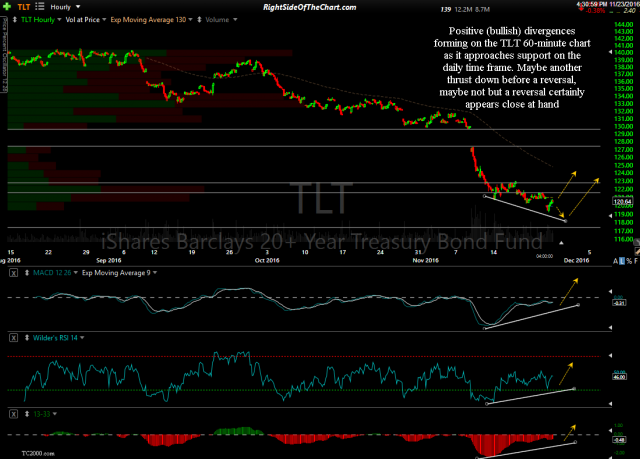Screen dimensions: 640x459
Task: Click the green plus add-indicator icon
Action: [x=7, y=7]
